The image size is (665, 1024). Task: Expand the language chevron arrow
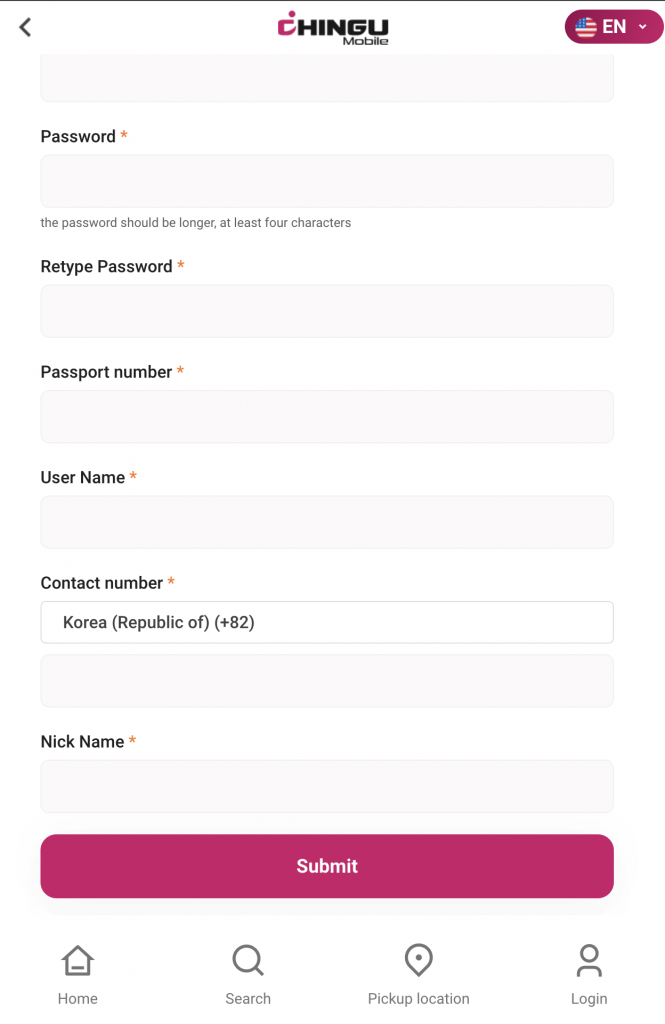(643, 27)
